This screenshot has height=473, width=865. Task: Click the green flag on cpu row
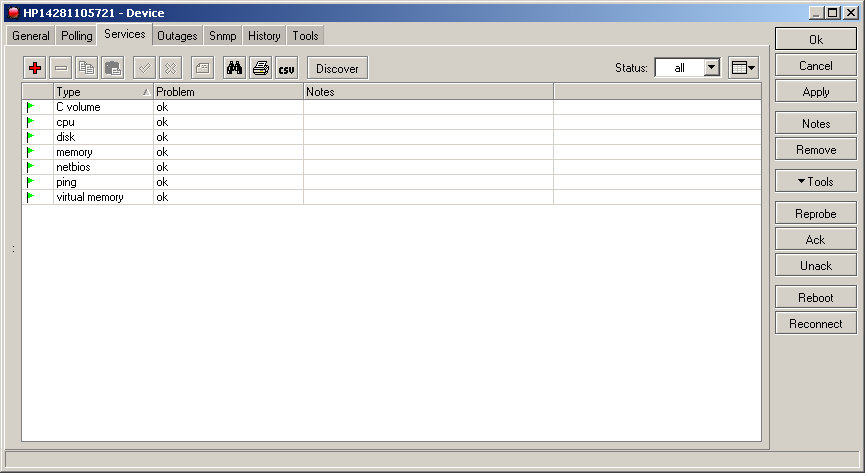coord(30,121)
